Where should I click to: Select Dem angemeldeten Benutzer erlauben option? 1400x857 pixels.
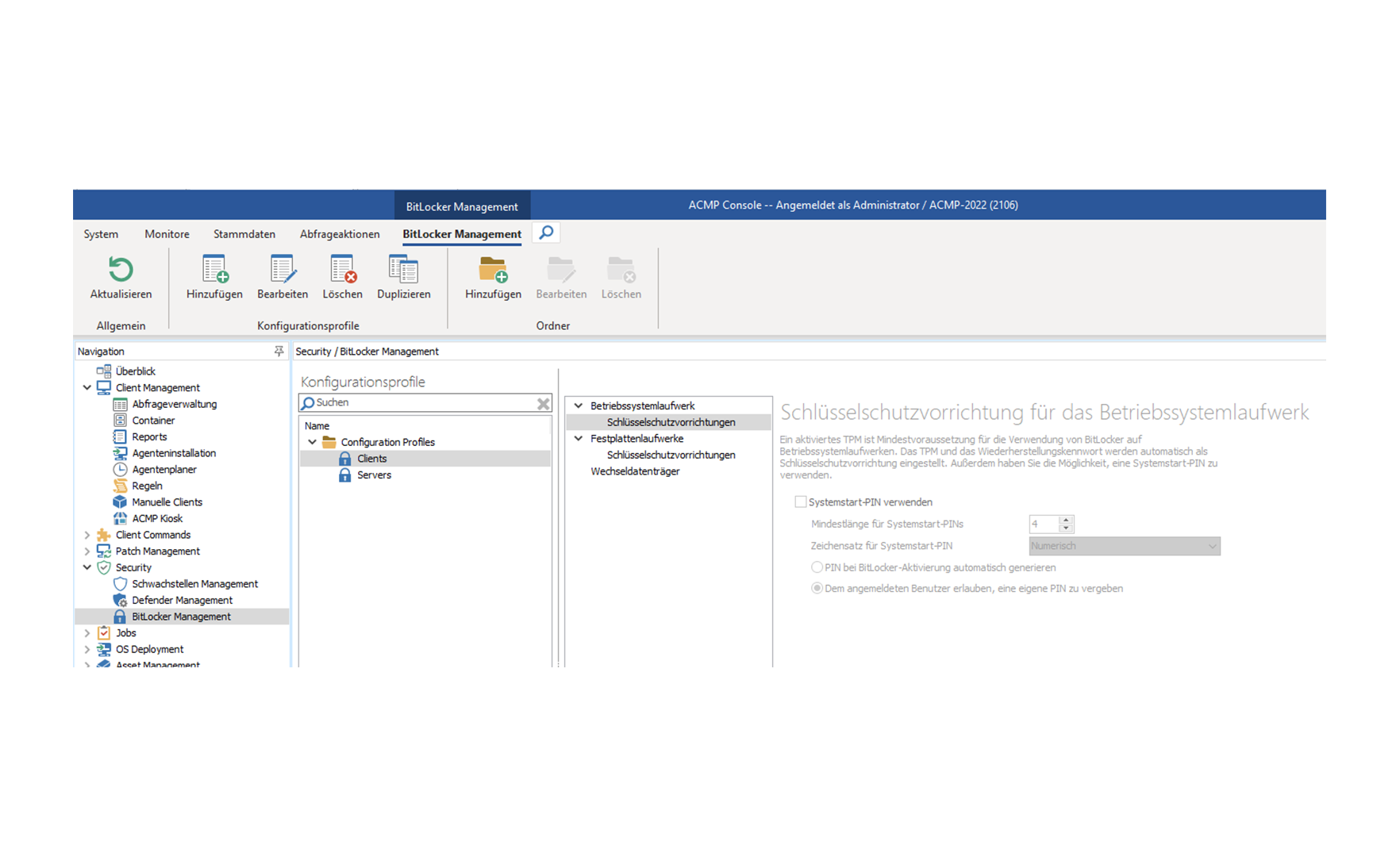pyautogui.click(x=817, y=589)
